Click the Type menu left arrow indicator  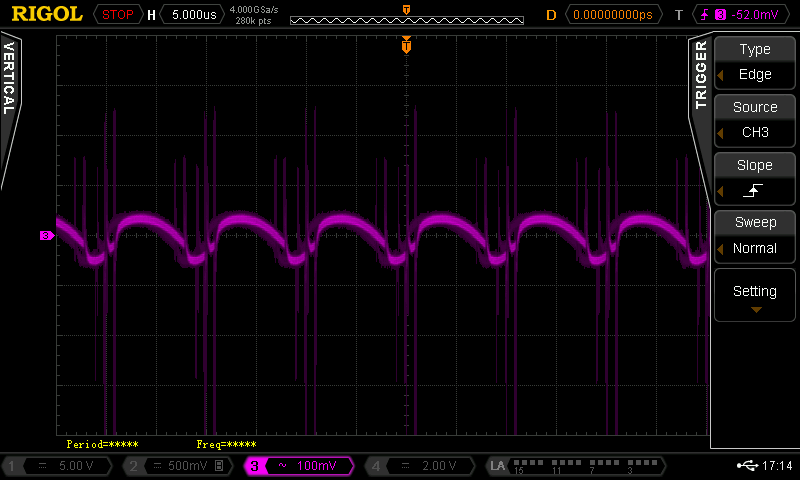(720, 75)
